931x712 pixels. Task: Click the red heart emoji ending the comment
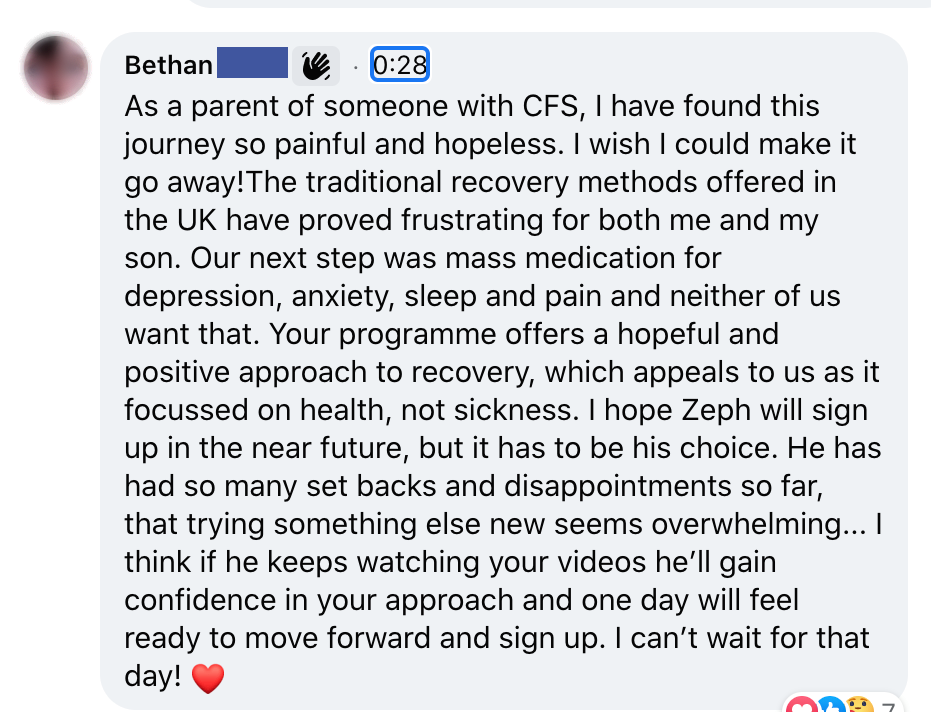pos(207,679)
